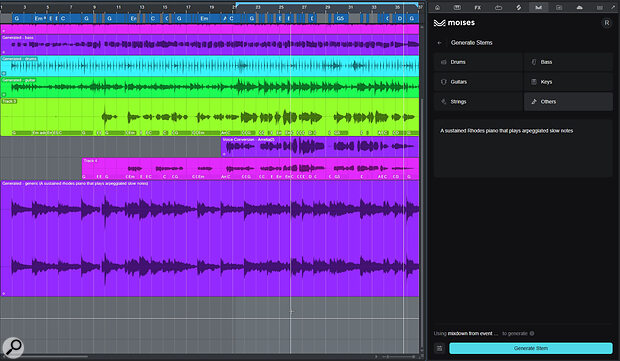Click the Generate Stem button
This screenshot has height=361, width=620.
(531, 348)
